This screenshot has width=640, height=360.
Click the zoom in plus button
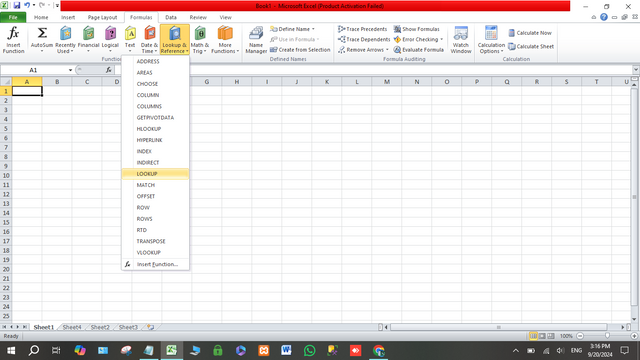point(634,336)
